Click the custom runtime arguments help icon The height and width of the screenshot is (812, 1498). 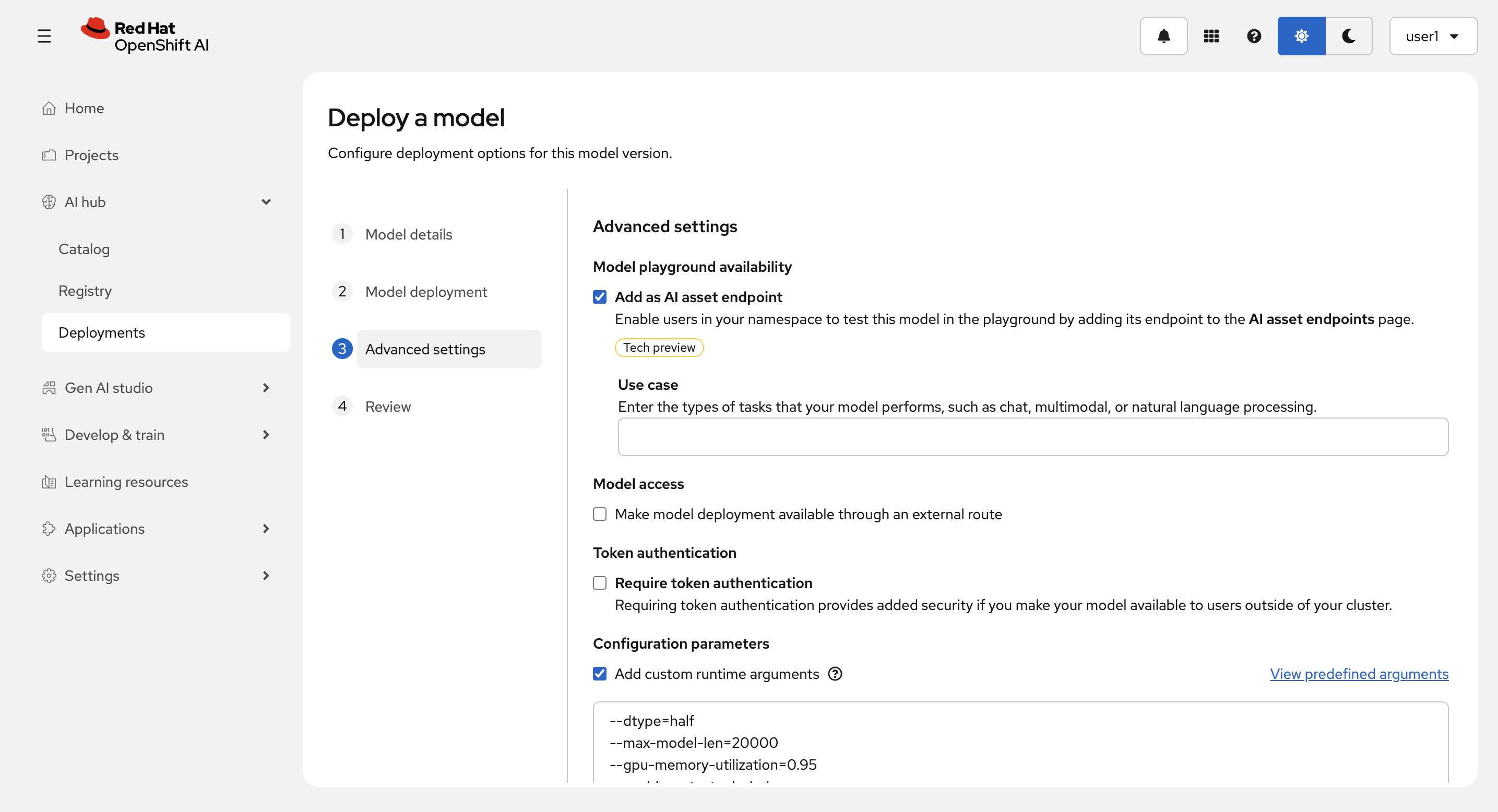[835, 674]
